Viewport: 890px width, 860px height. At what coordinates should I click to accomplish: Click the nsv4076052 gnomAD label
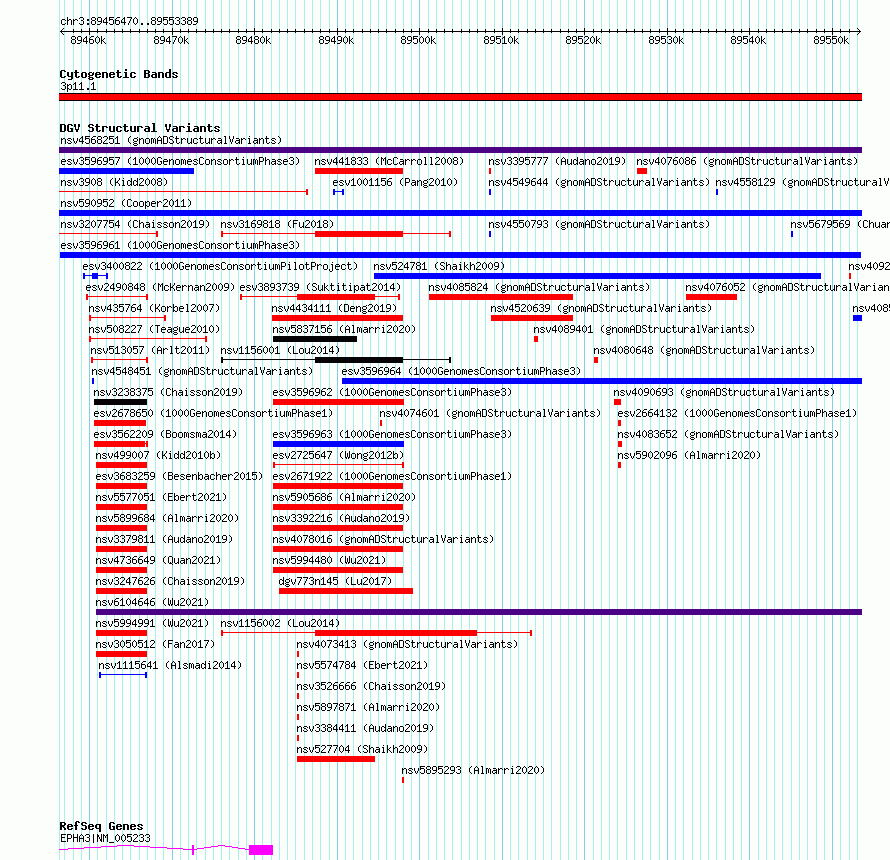click(x=787, y=287)
